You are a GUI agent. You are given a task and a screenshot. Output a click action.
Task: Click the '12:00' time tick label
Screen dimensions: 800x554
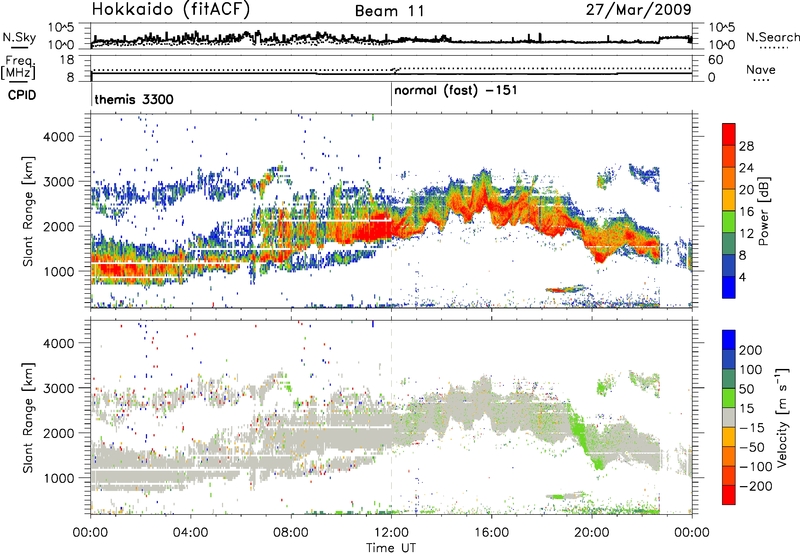[x=391, y=533]
